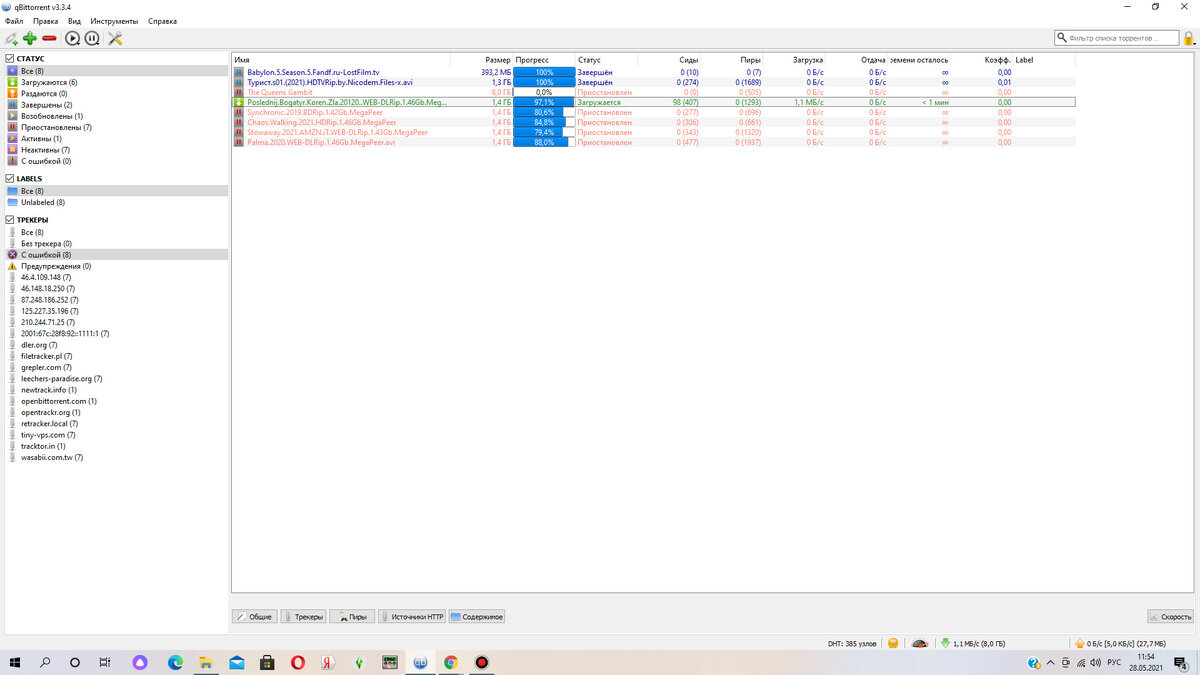Select the Babylon.5.Season.5 torrent row

click(x=653, y=72)
